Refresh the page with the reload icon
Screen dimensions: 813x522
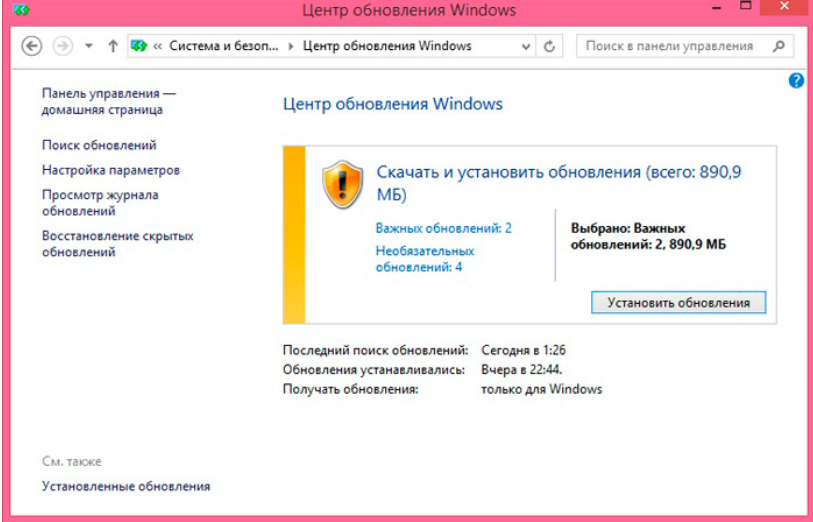tap(549, 47)
